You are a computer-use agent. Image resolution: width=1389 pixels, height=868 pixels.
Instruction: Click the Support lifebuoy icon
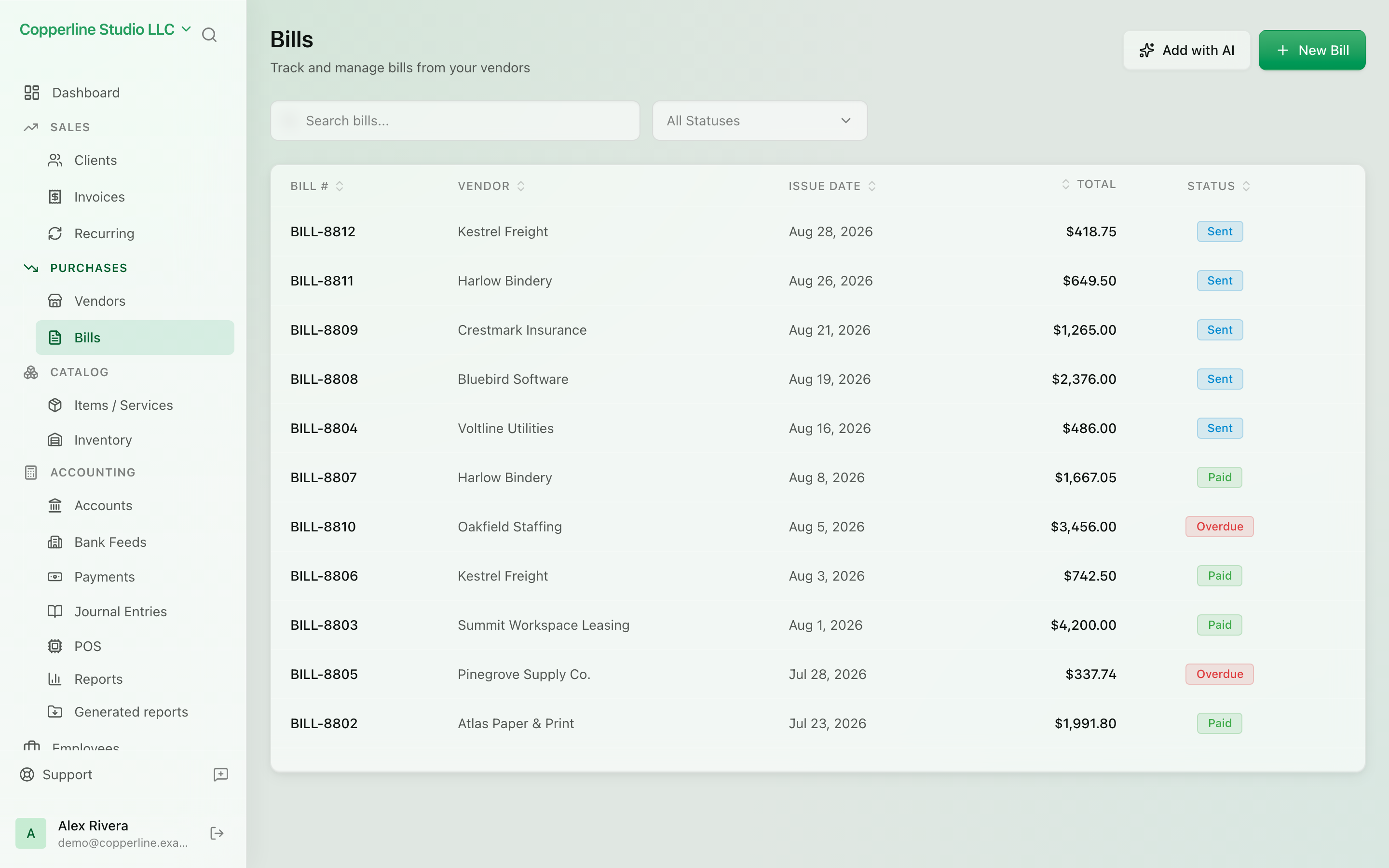tap(27, 774)
